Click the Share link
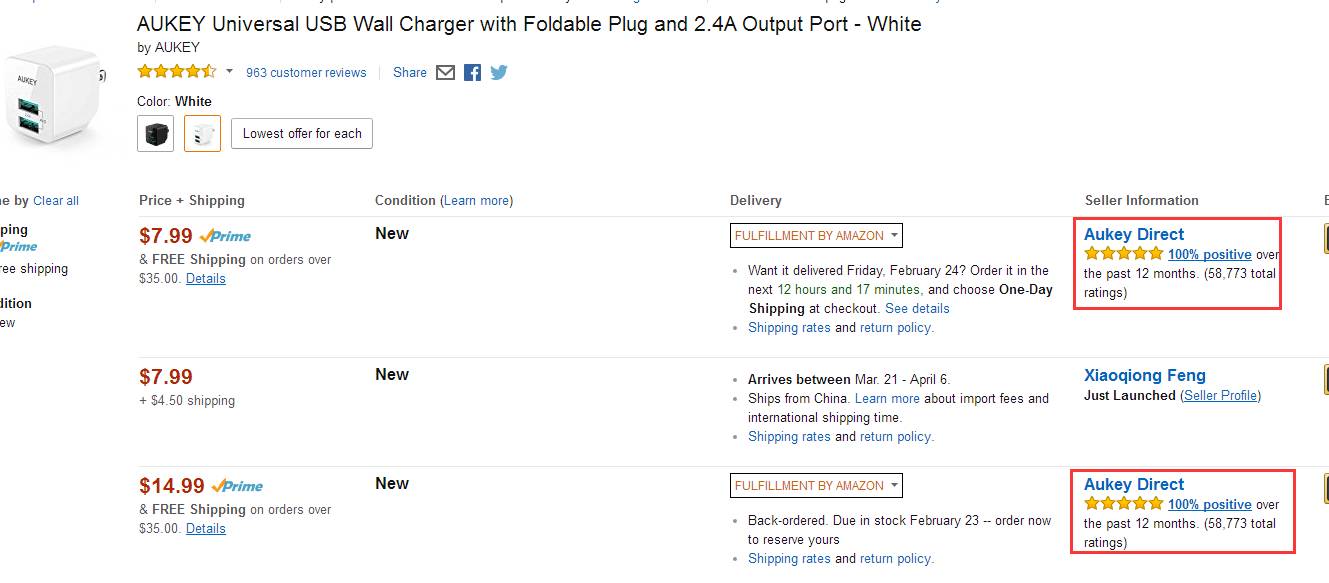The width and height of the screenshot is (1329, 583). click(x=410, y=73)
